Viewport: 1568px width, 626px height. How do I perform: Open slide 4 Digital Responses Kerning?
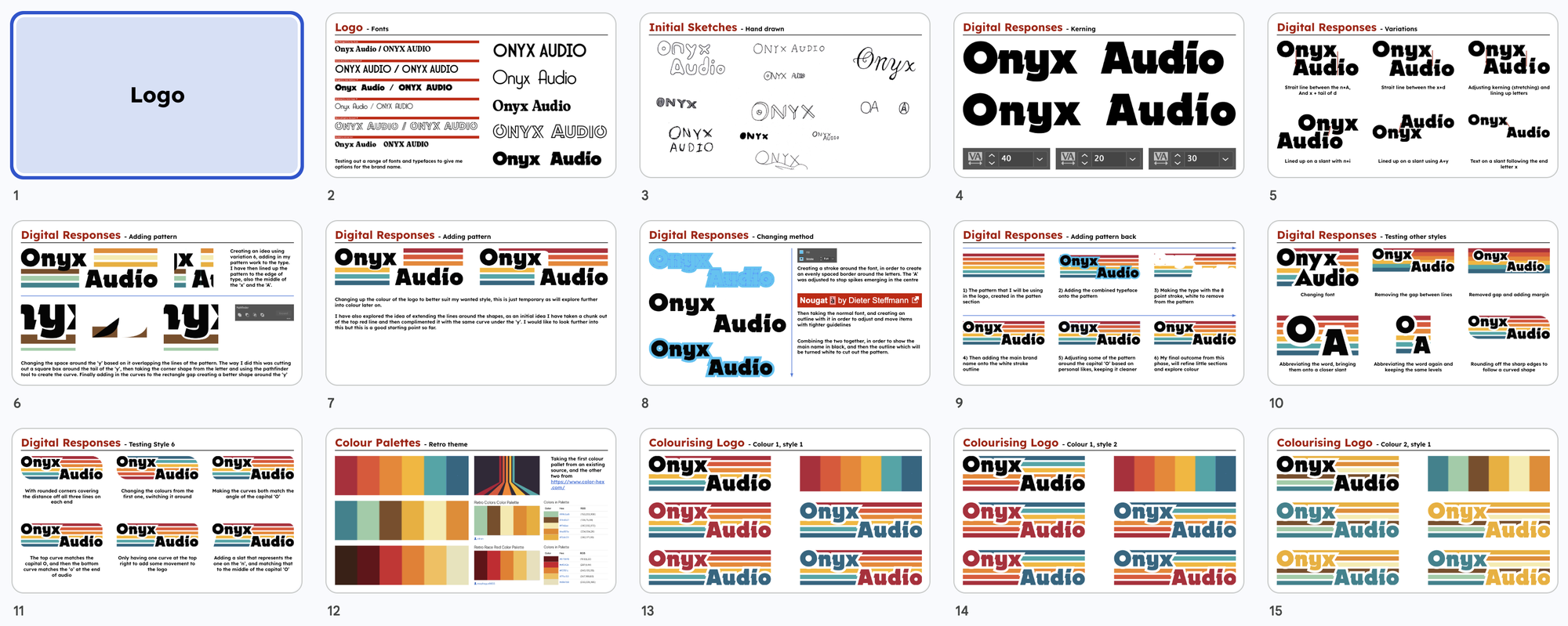pos(1098,95)
